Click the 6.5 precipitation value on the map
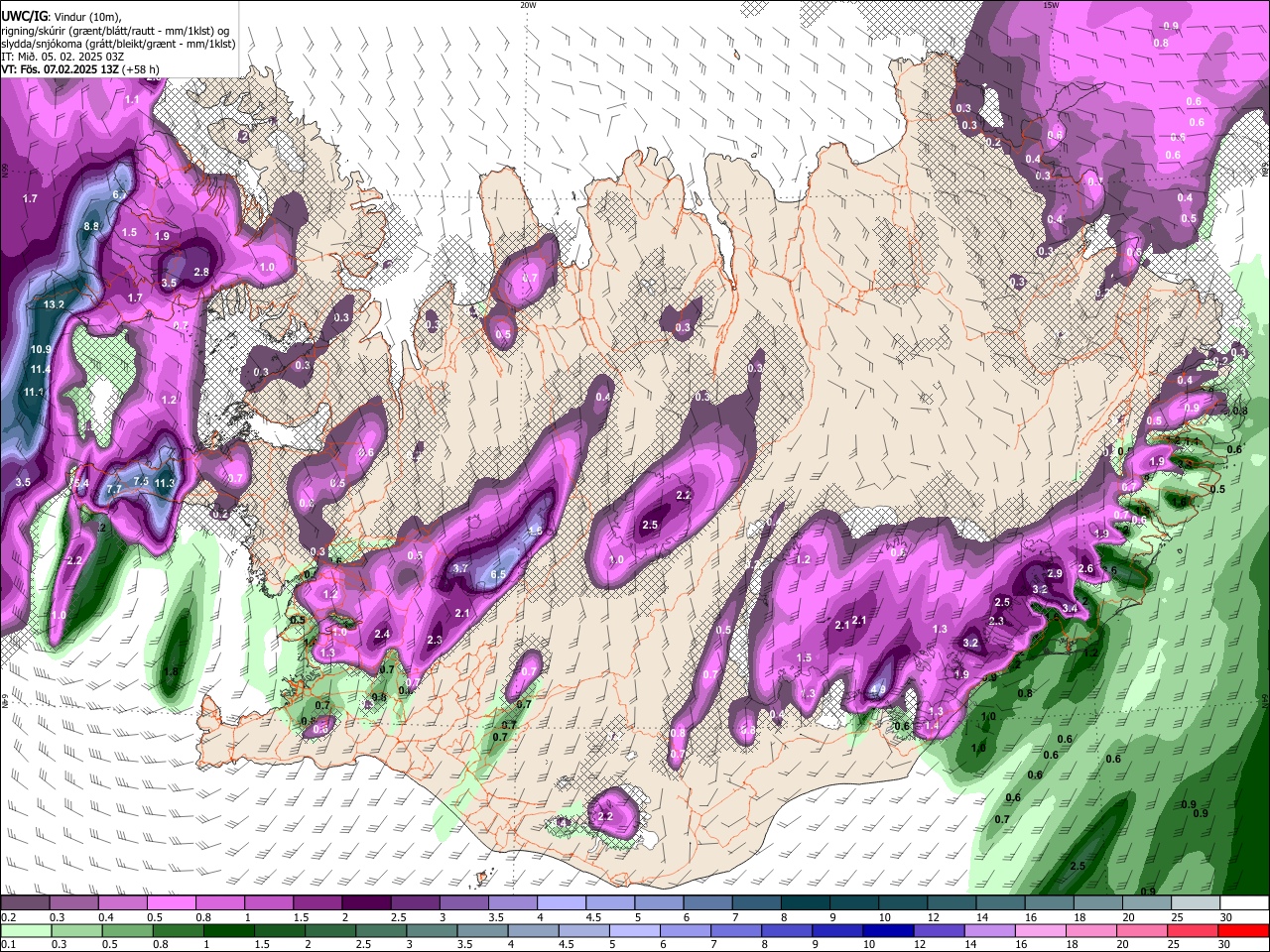 (498, 574)
